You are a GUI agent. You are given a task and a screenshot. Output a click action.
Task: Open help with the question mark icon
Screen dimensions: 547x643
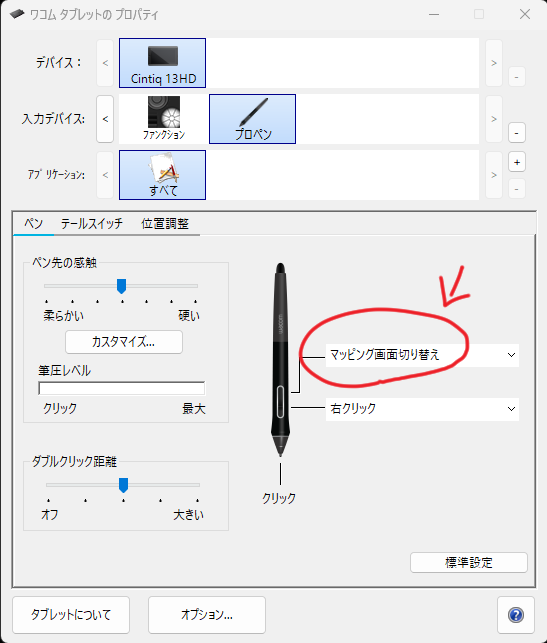(x=515, y=615)
